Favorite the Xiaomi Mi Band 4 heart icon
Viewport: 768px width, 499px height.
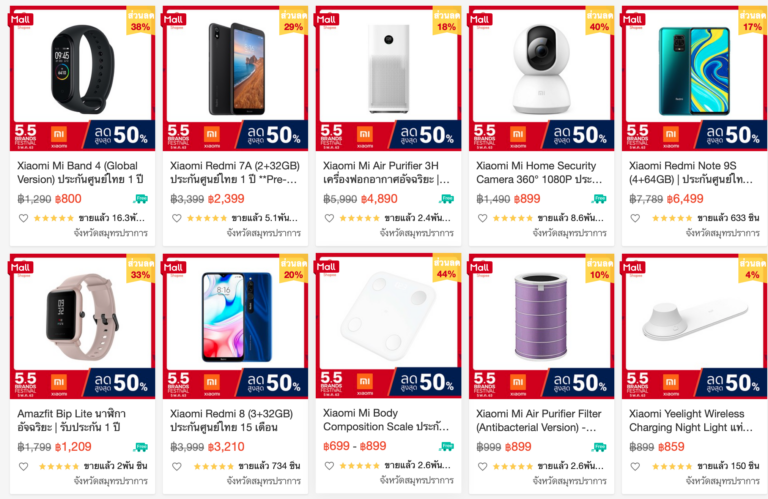point(24,217)
